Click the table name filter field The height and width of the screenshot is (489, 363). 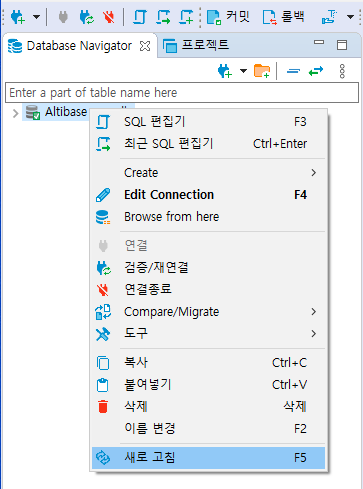(182, 93)
